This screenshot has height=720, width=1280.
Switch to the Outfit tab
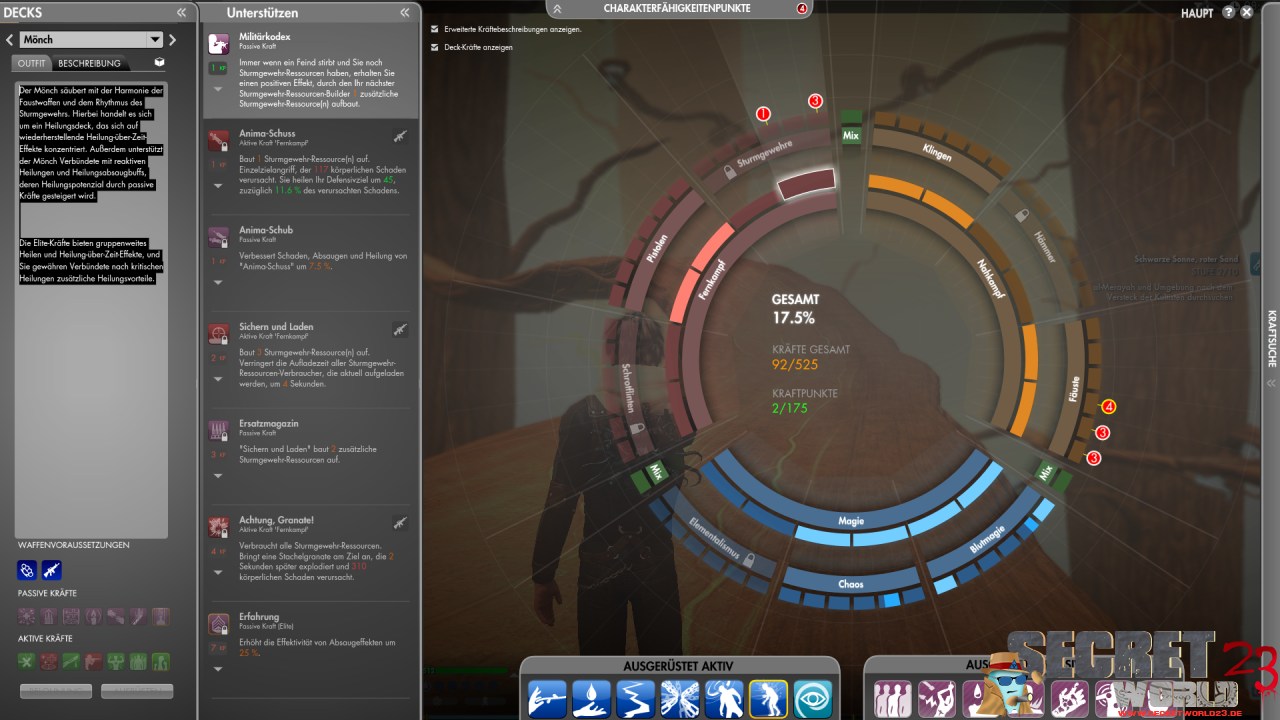[x=32, y=63]
